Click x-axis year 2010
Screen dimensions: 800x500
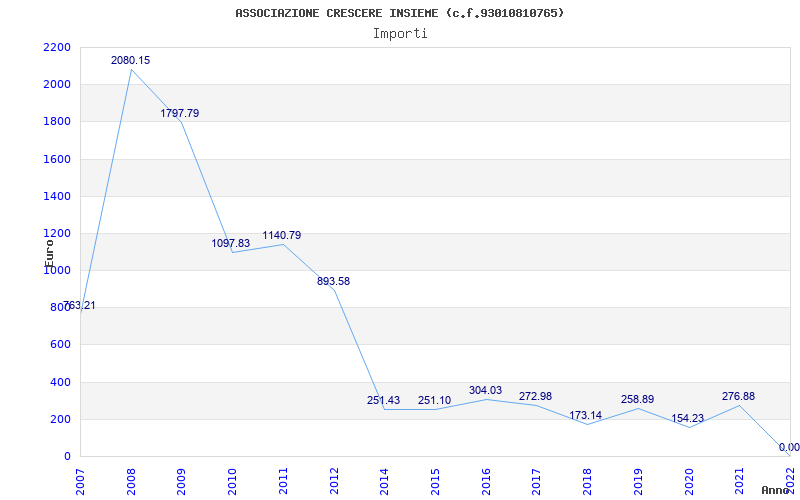click(232, 481)
